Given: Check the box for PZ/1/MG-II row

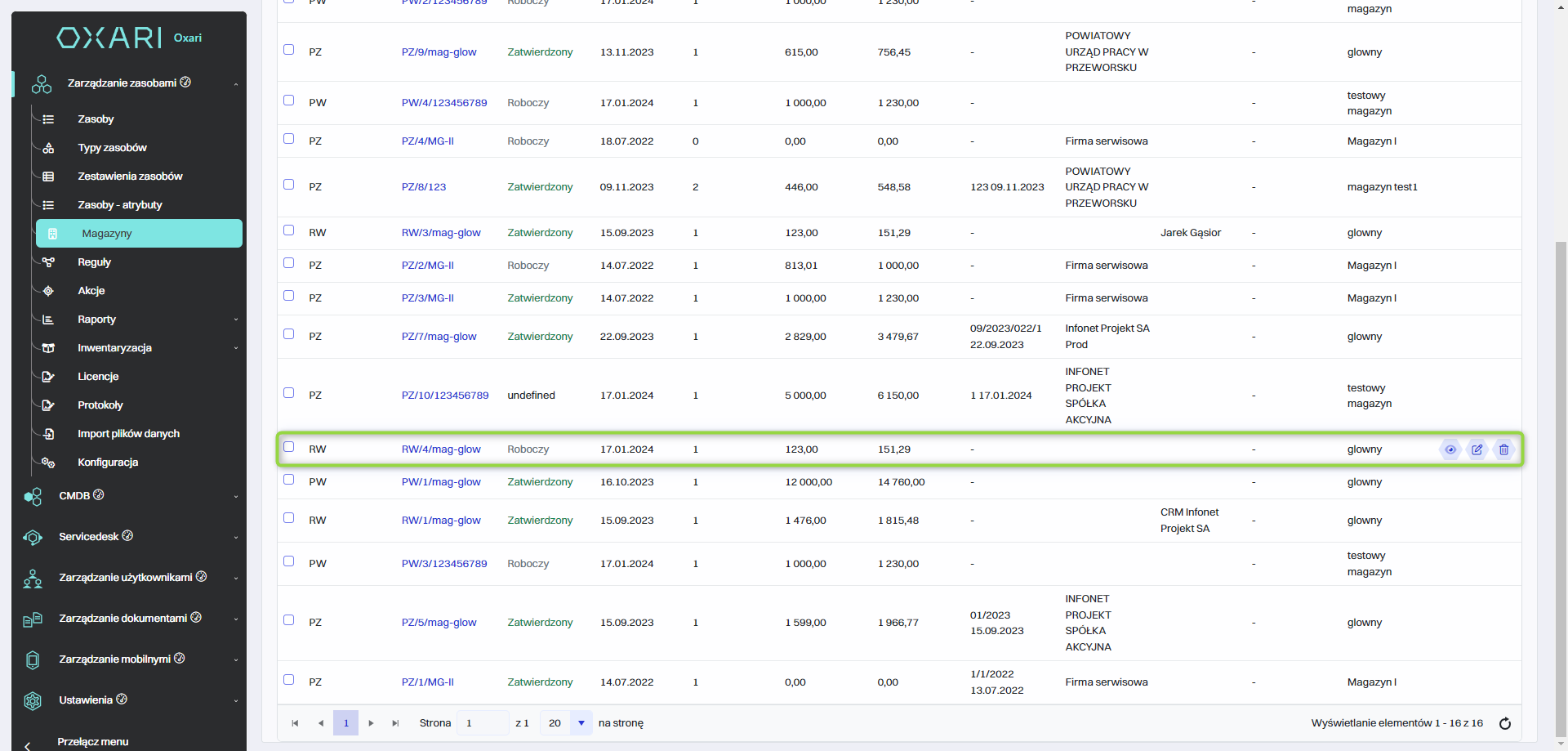Looking at the screenshot, I should [x=288, y=680].
